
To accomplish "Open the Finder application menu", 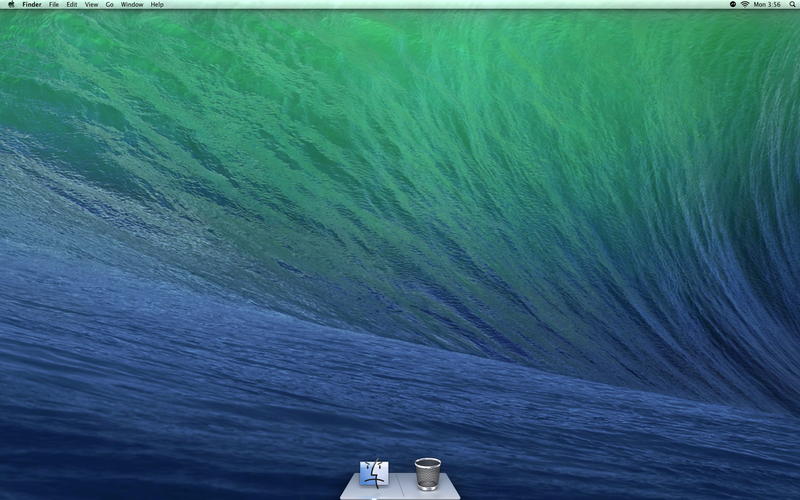I will (32, 4).
